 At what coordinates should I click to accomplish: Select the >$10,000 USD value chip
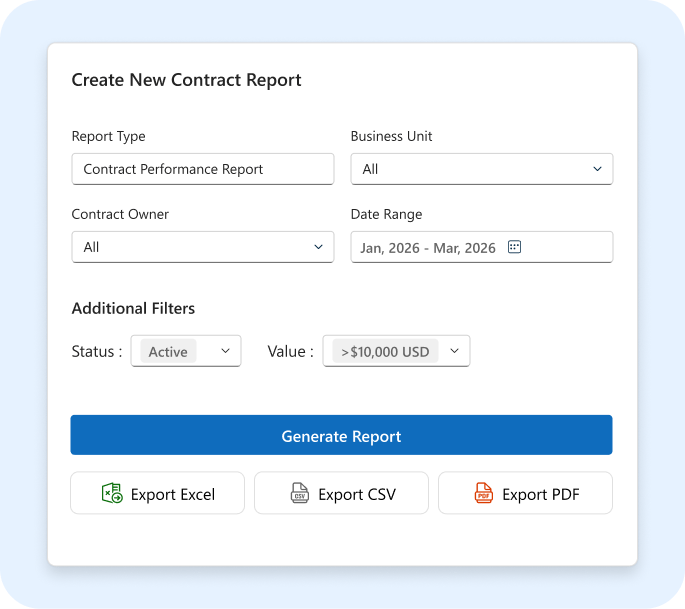(385, 352)
